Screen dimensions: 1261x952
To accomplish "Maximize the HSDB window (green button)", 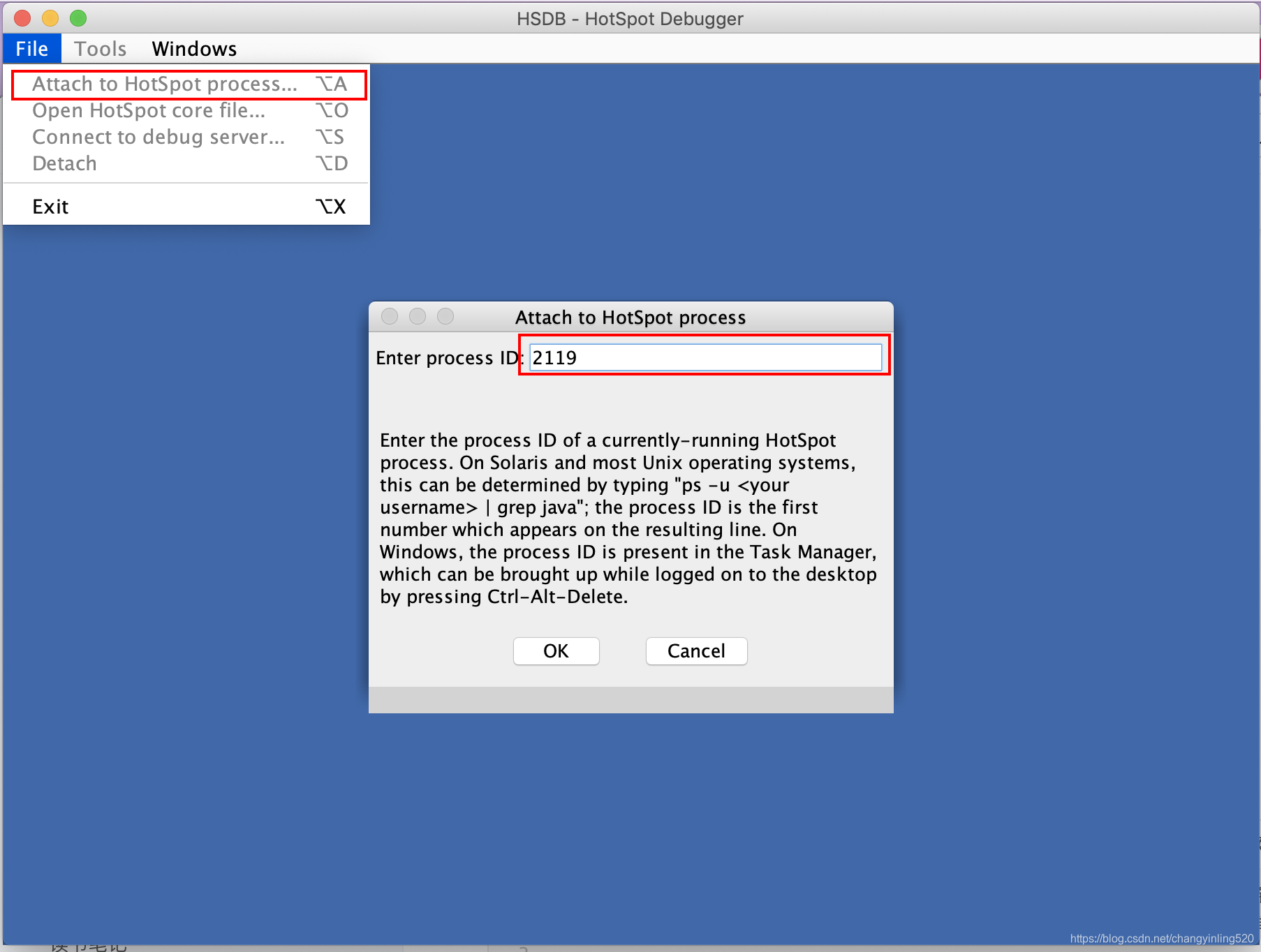I will [78, 18].
